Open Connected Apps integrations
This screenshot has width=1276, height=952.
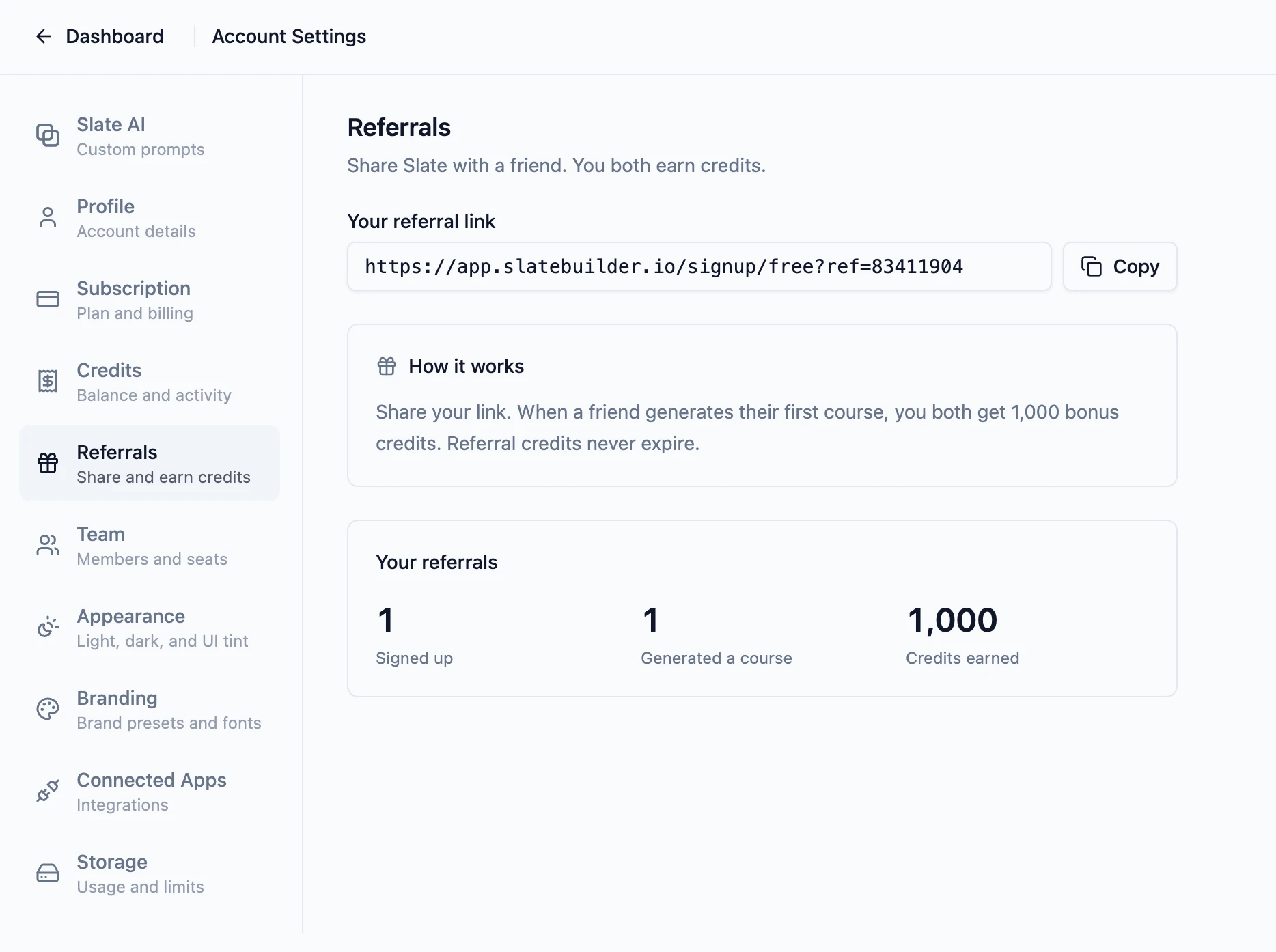click(x=150, y=791)
